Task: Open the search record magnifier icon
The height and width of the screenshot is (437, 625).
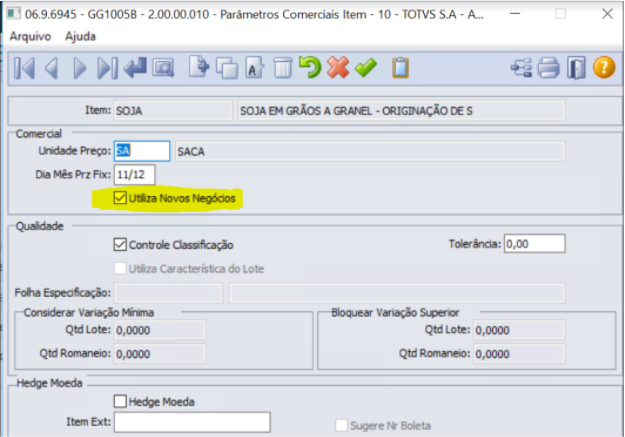Action: pyautogui.click(x=163, y=68)
